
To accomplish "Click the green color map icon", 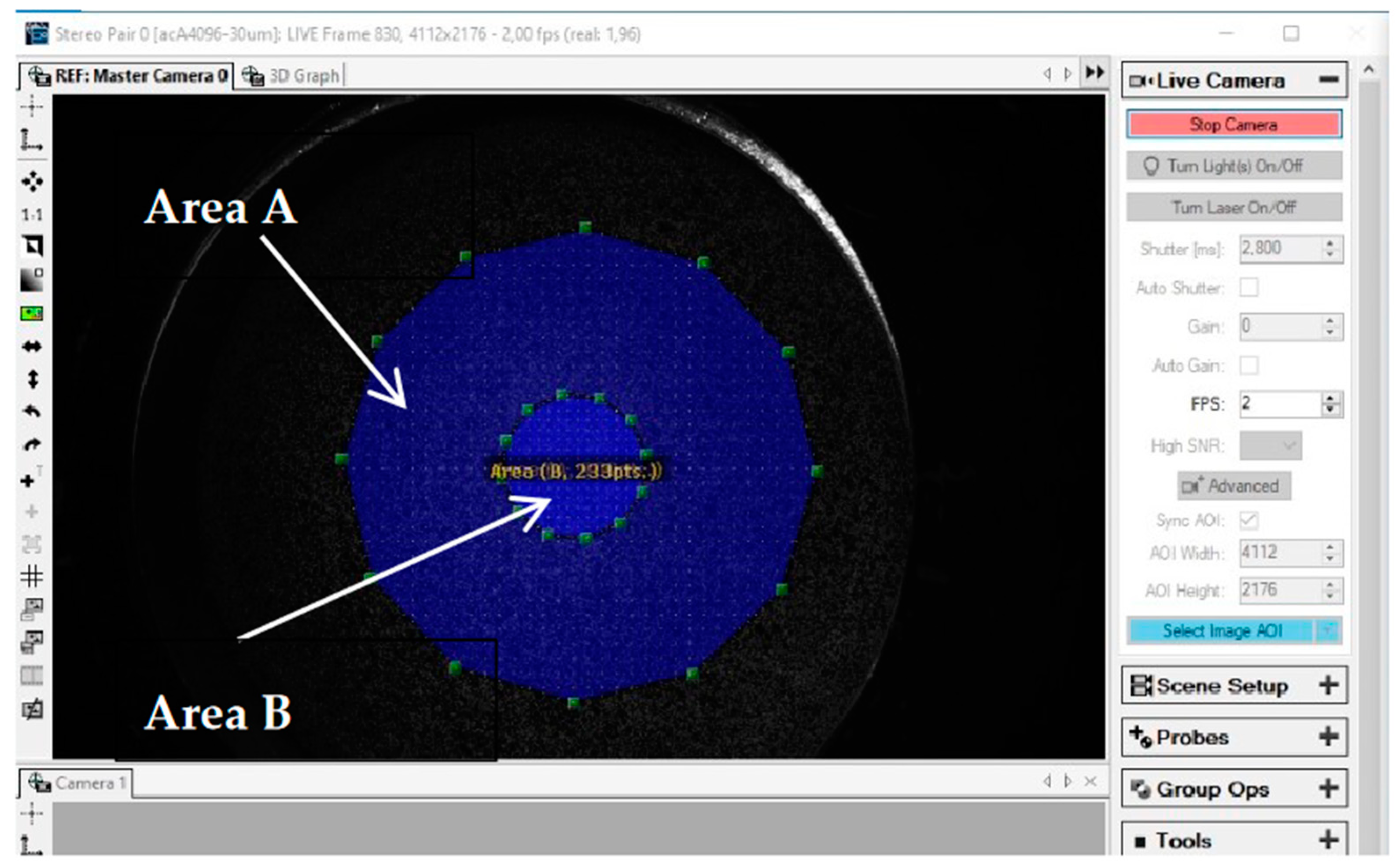I will pyautogui.click(x=32, y=313).
